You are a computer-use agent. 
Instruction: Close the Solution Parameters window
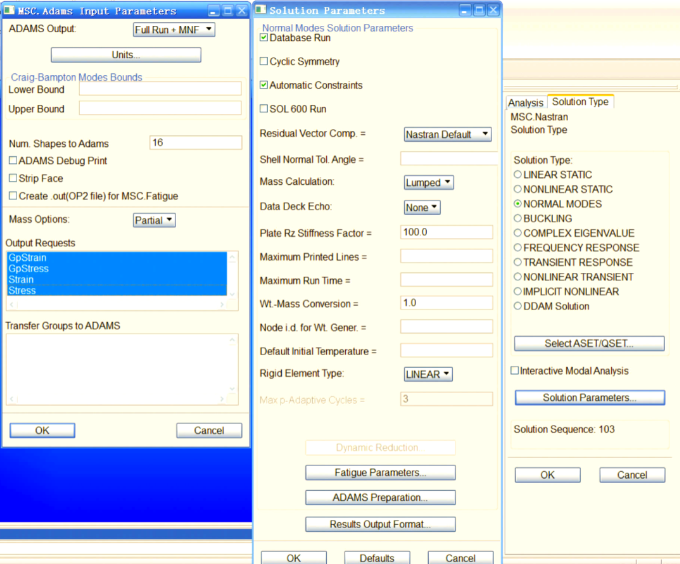(x=493, y=10)
